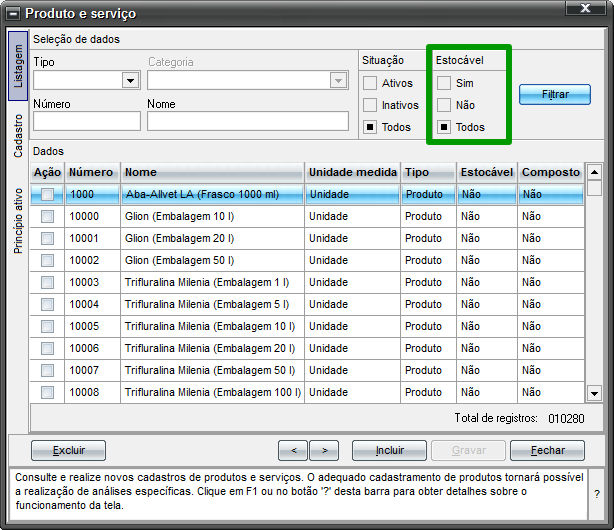Screen dimensions: 614x530
Task: Check the Não option under Estocável
Action: 444,105
